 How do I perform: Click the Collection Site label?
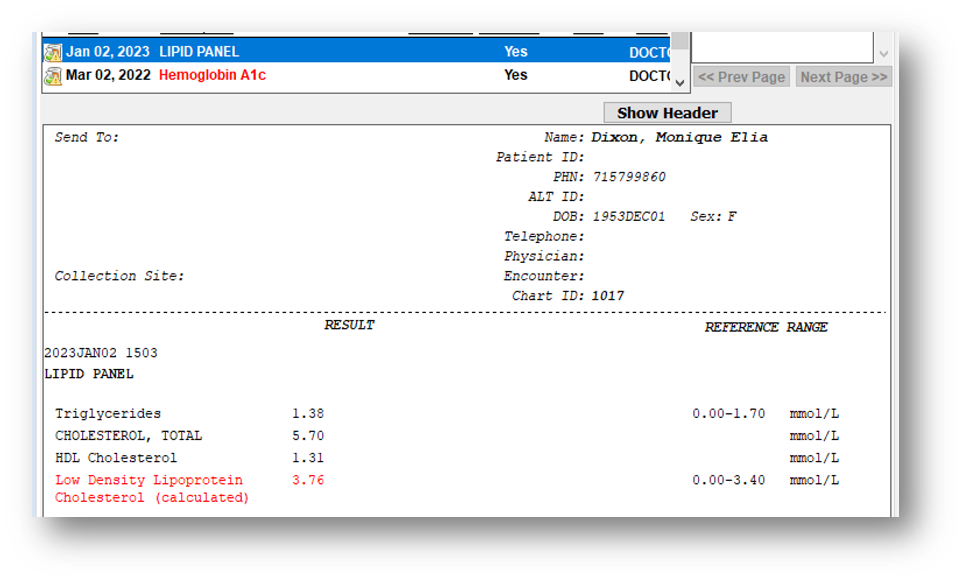coord(119,276)
